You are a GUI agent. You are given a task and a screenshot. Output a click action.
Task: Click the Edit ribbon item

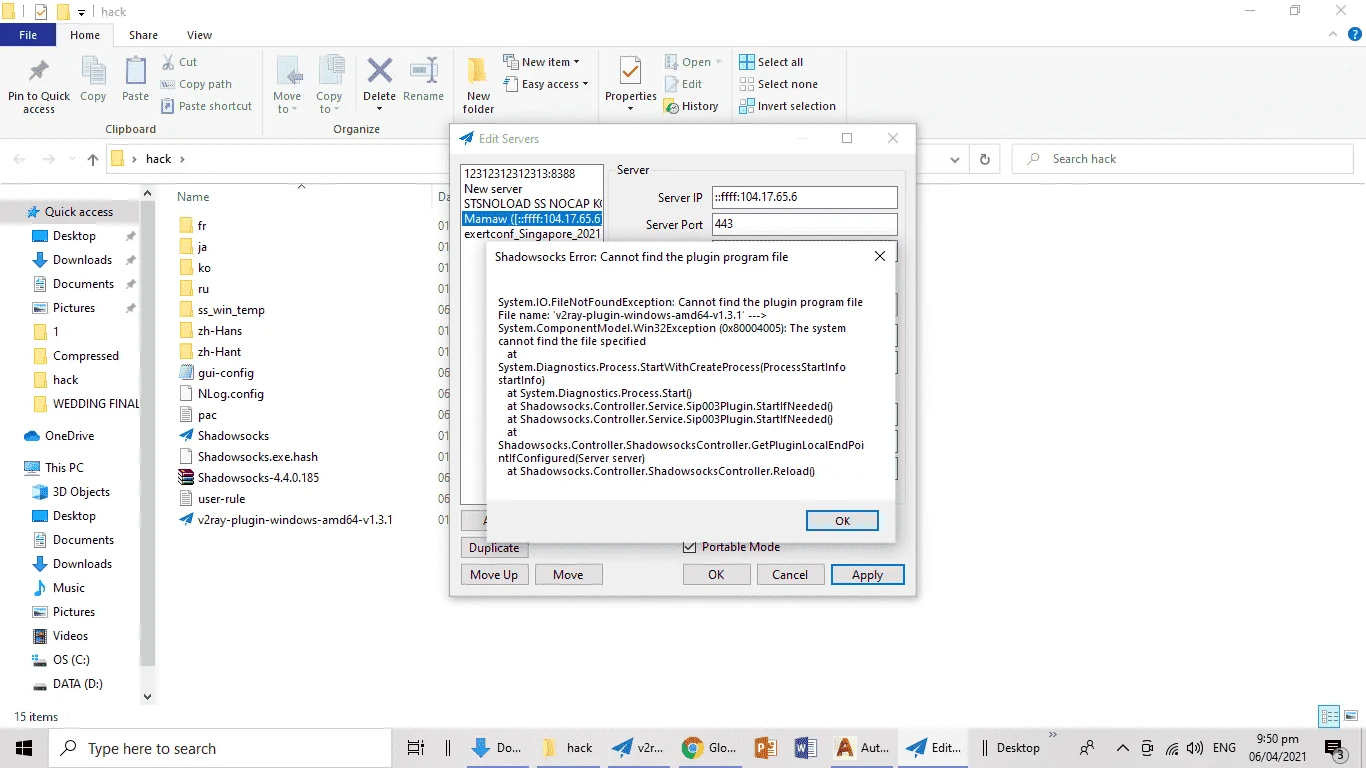coord(682,84)
